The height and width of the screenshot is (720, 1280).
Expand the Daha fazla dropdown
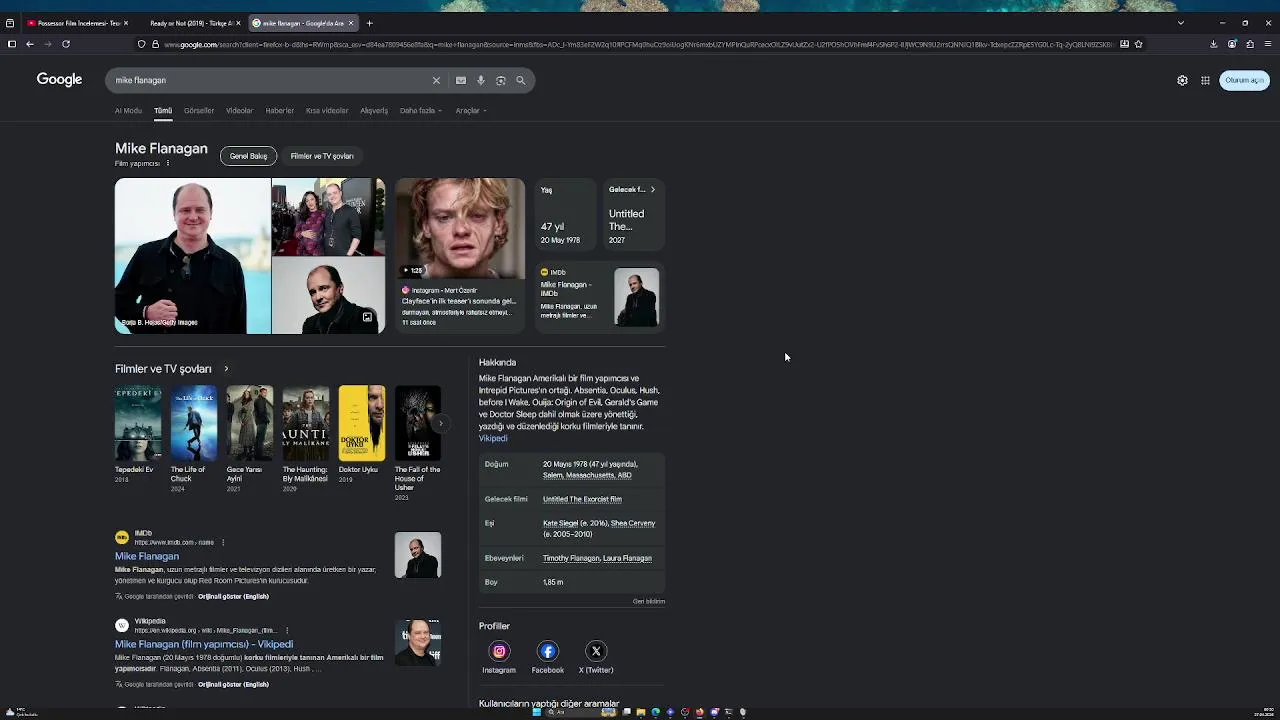click(x=421, y=111)
